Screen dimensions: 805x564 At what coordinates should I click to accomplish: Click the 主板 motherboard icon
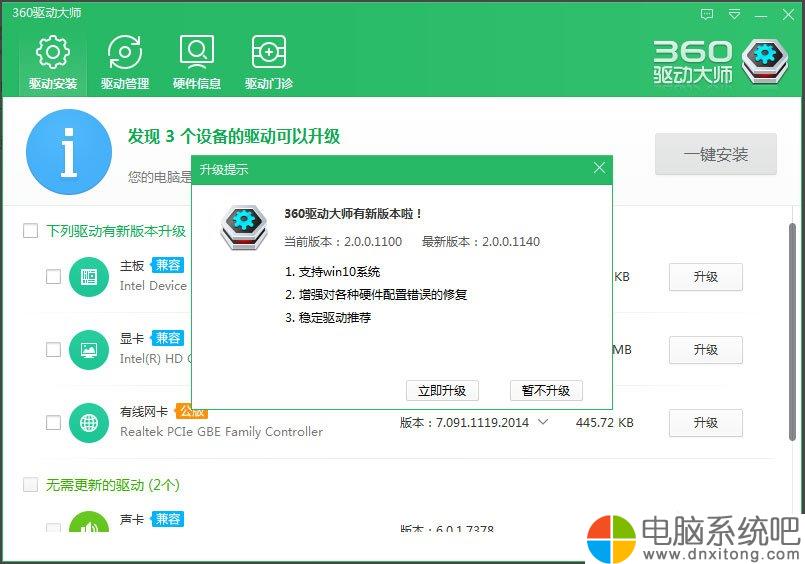click(x=89, y=277)
